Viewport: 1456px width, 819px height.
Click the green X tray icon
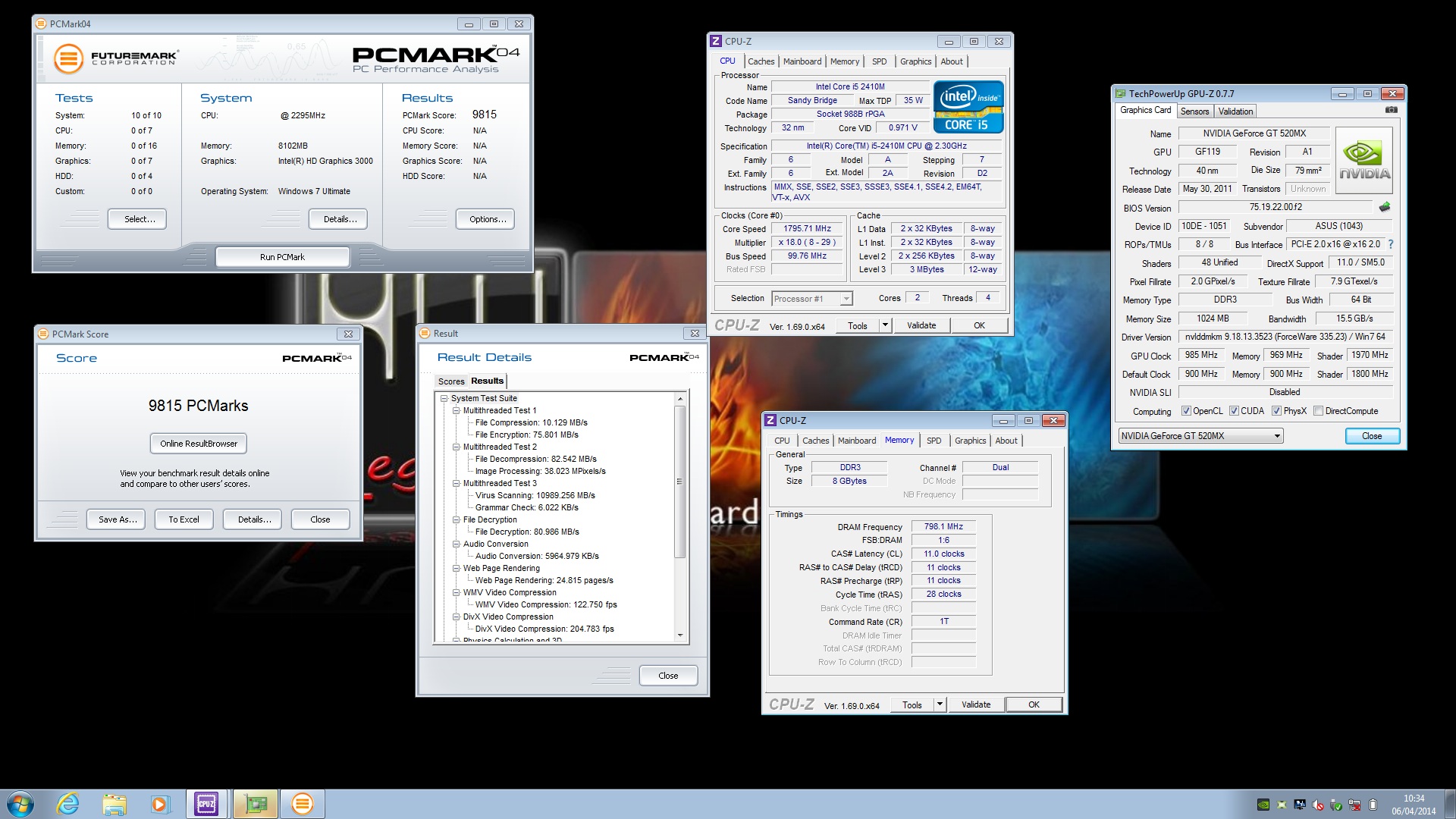coord(1282,805)
